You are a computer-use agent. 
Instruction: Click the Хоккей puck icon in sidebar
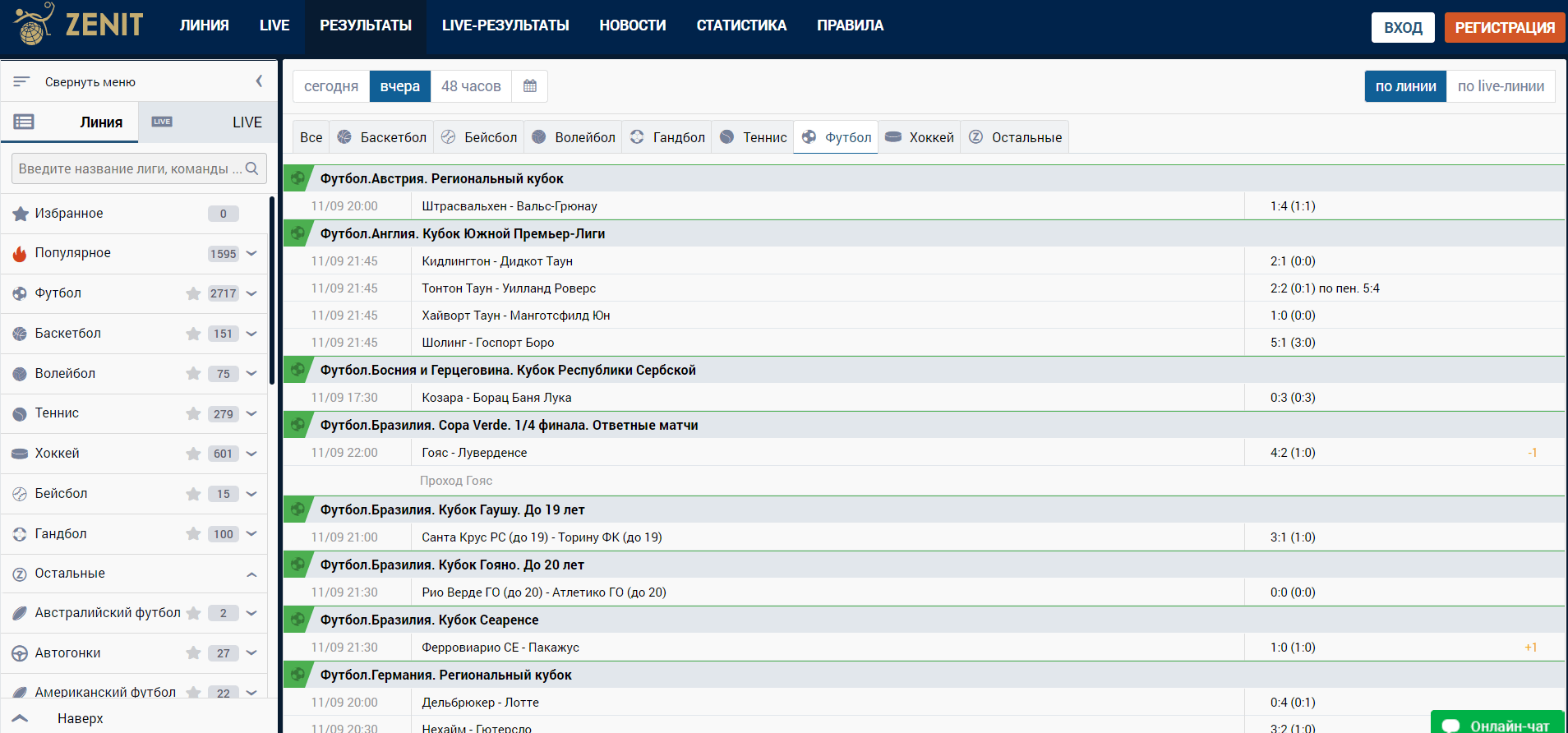click(x=20, y=454)
